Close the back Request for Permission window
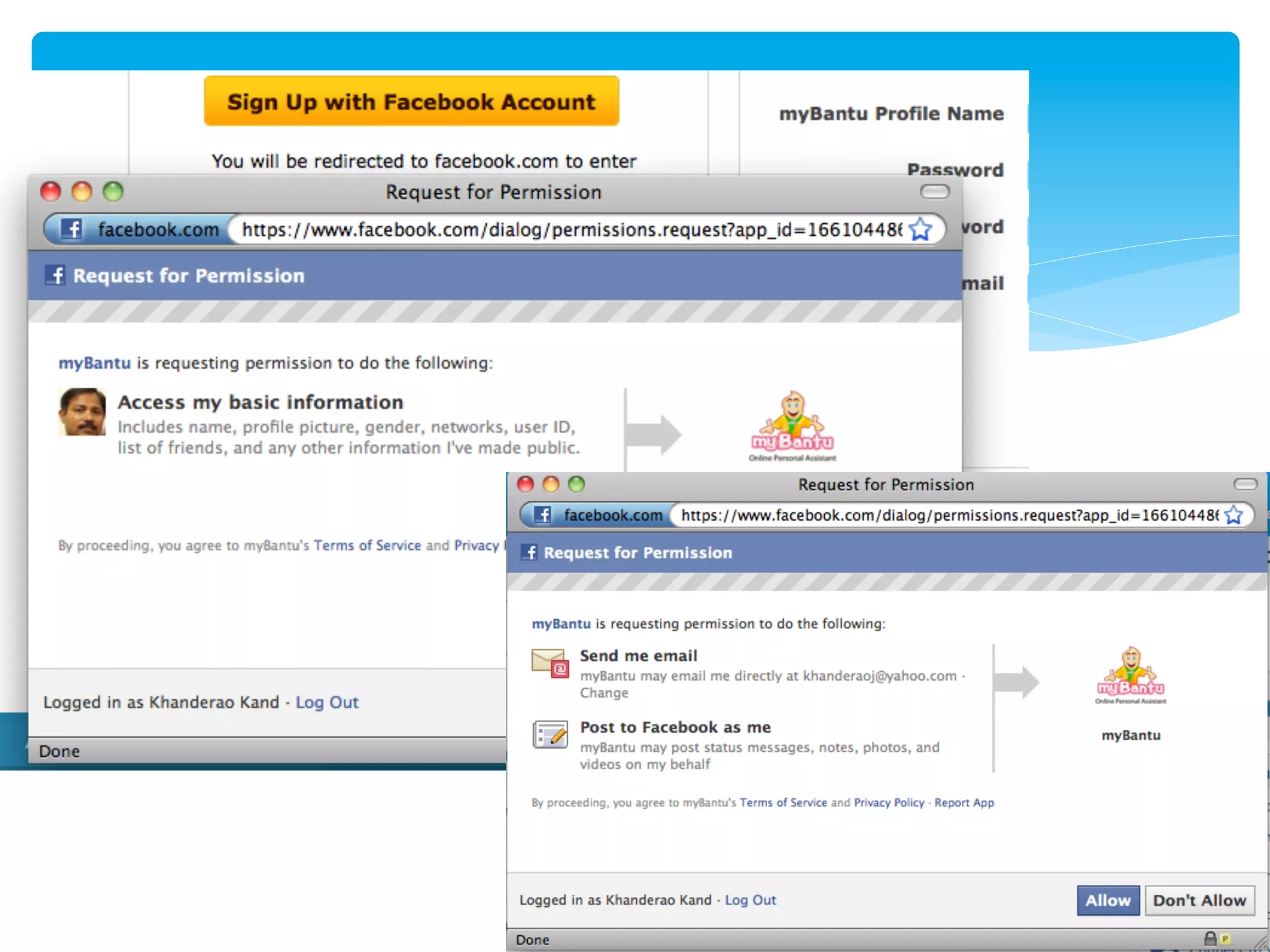Viewport: 1270px width, 952px height. pos(51,192)
